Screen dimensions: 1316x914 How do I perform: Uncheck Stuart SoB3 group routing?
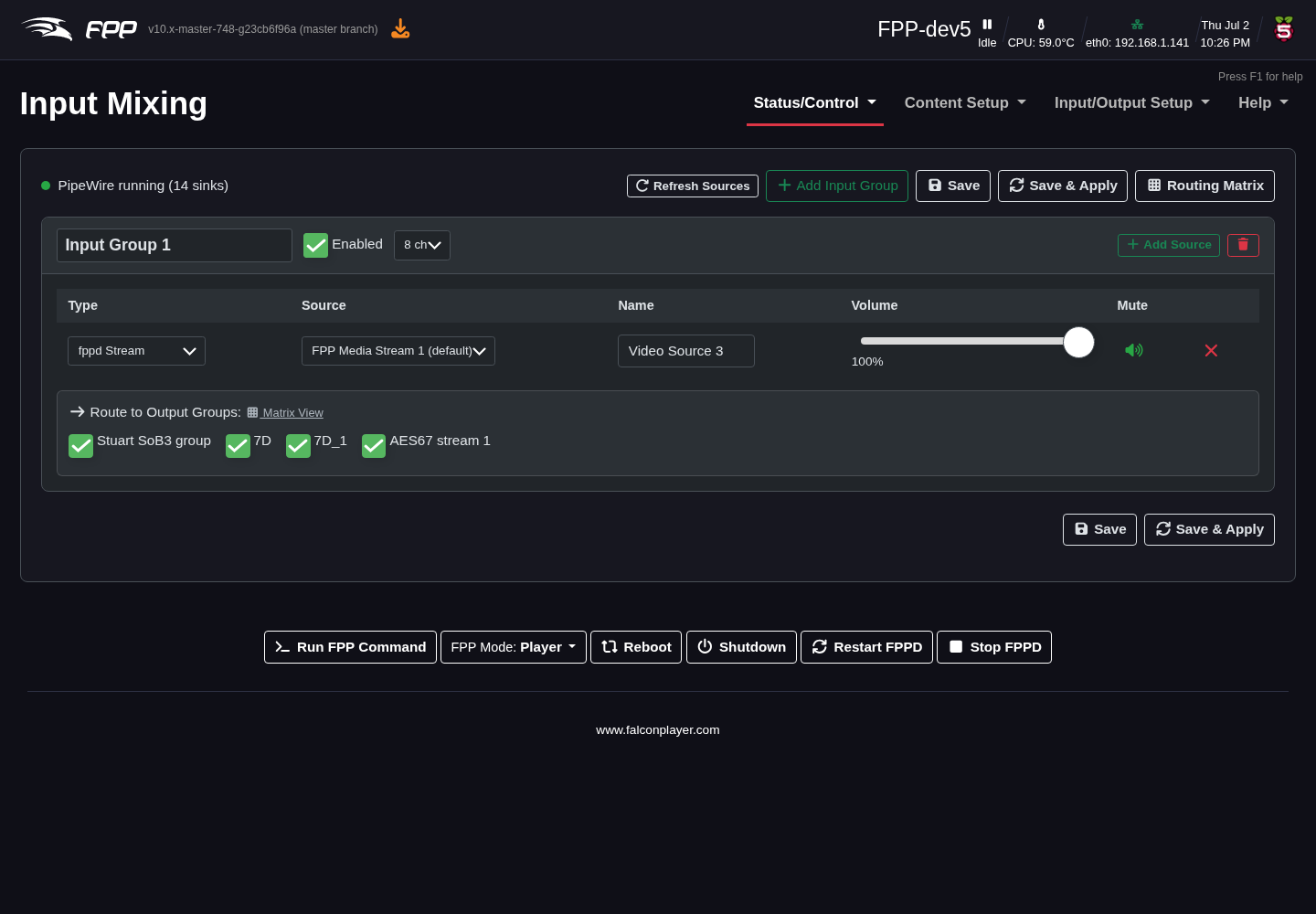tap(80, 446)
